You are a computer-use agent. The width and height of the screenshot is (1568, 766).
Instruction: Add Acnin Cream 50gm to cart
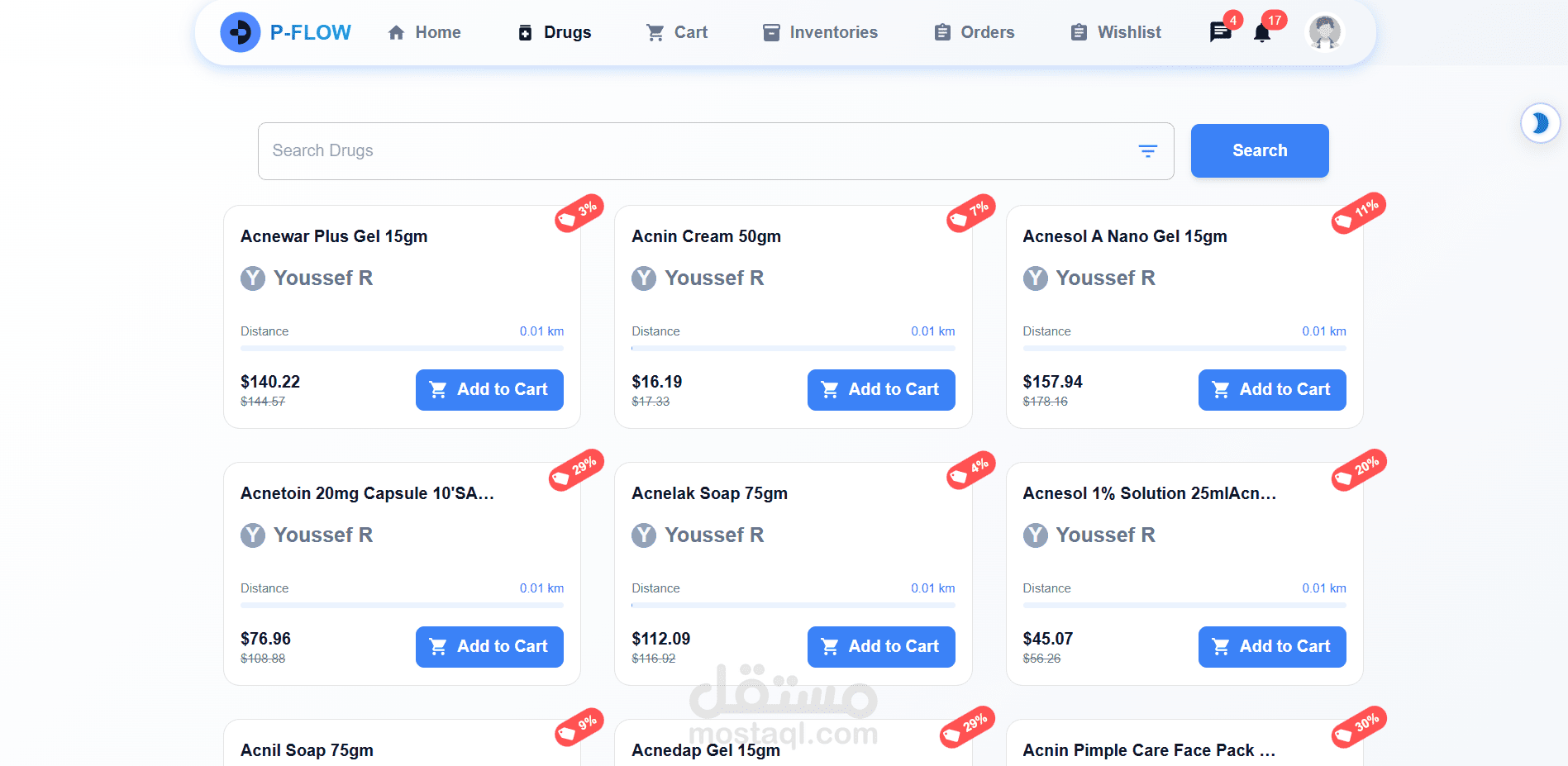(x=881, y=390)
